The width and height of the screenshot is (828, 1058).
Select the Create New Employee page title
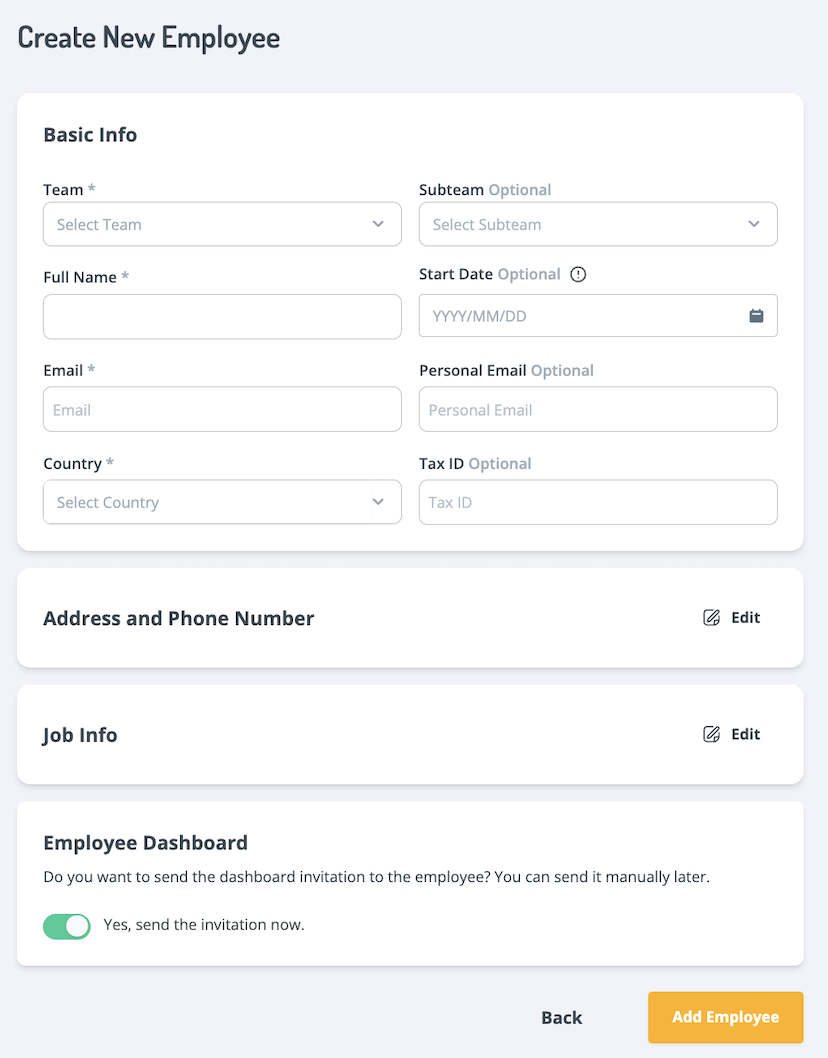(148, 37)
